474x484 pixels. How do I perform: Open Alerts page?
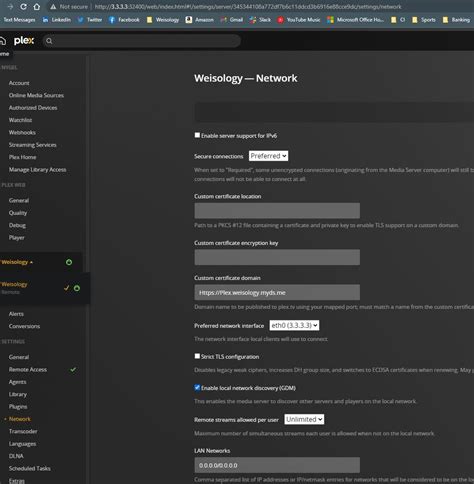[x=16, y=314]
